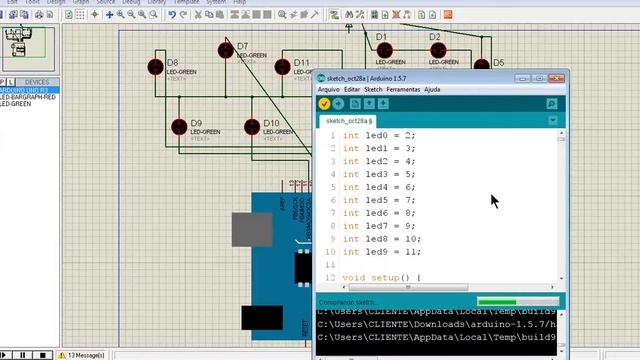Open the Arduino tab options dropdown arrow
The width and height of the screenshot is (640, 360).
click(x=553, y=120)
